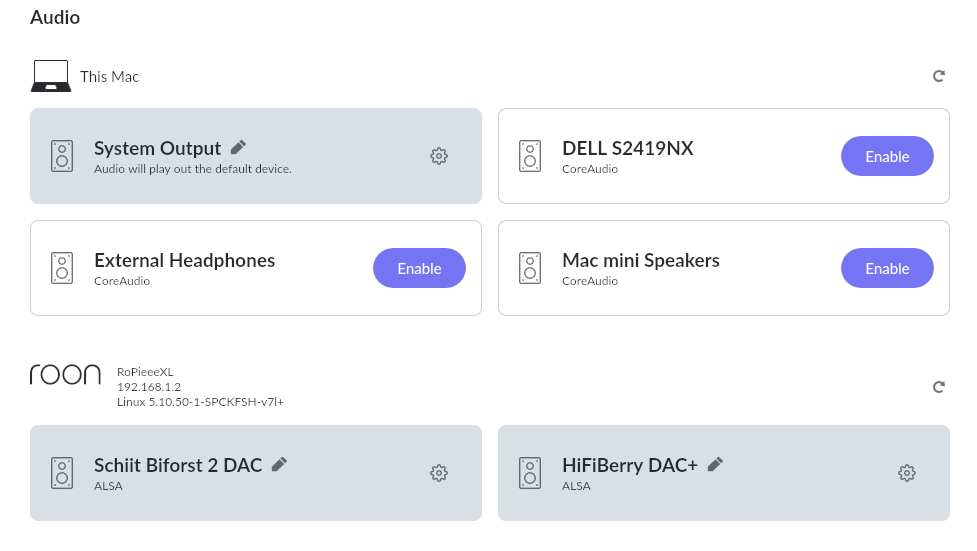Refresh RoPieeeXL audio devices
The image size is (977, 551).
pos(938,387)
